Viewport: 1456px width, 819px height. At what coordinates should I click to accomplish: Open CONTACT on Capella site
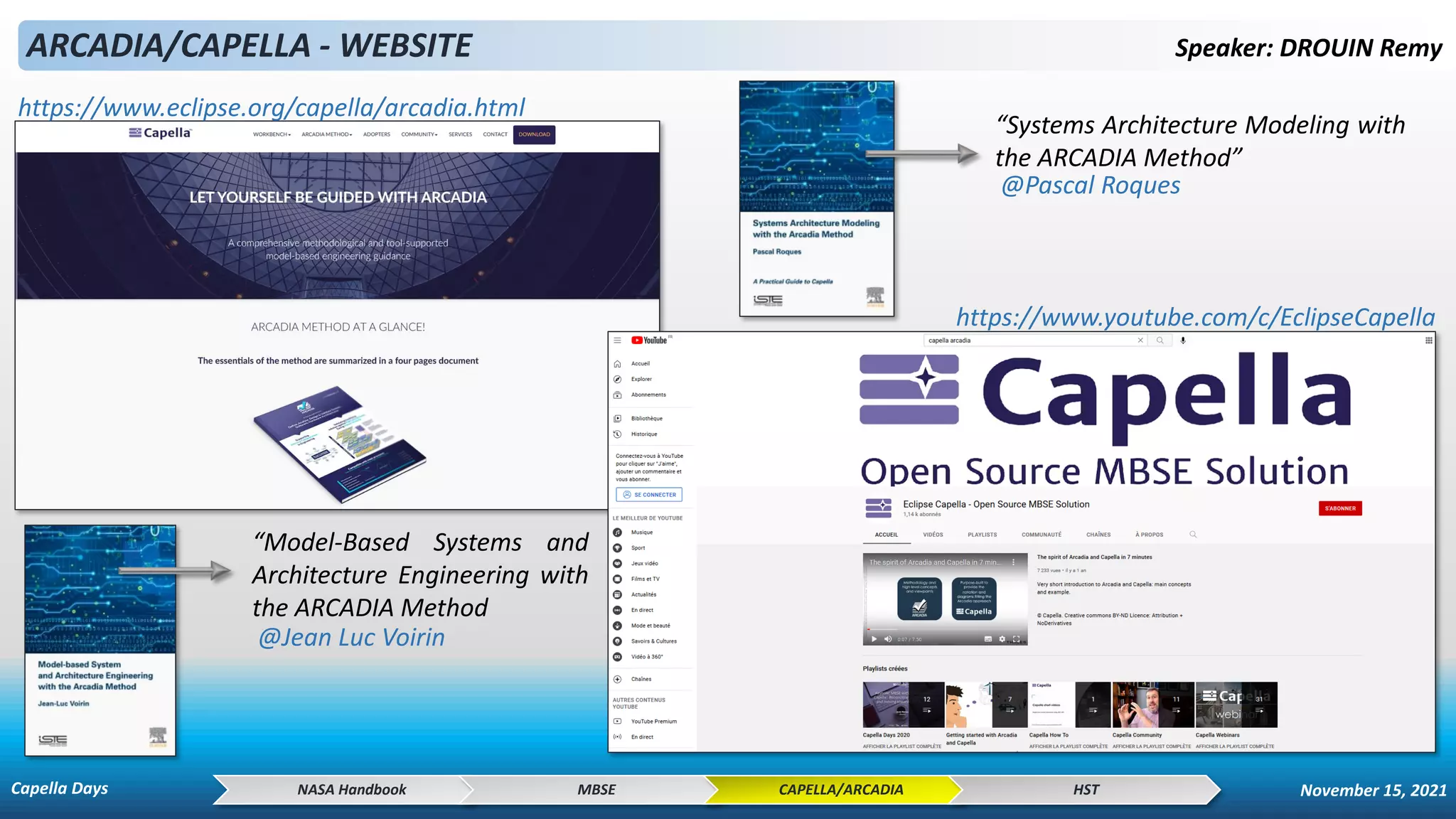[x=495, y=134]
